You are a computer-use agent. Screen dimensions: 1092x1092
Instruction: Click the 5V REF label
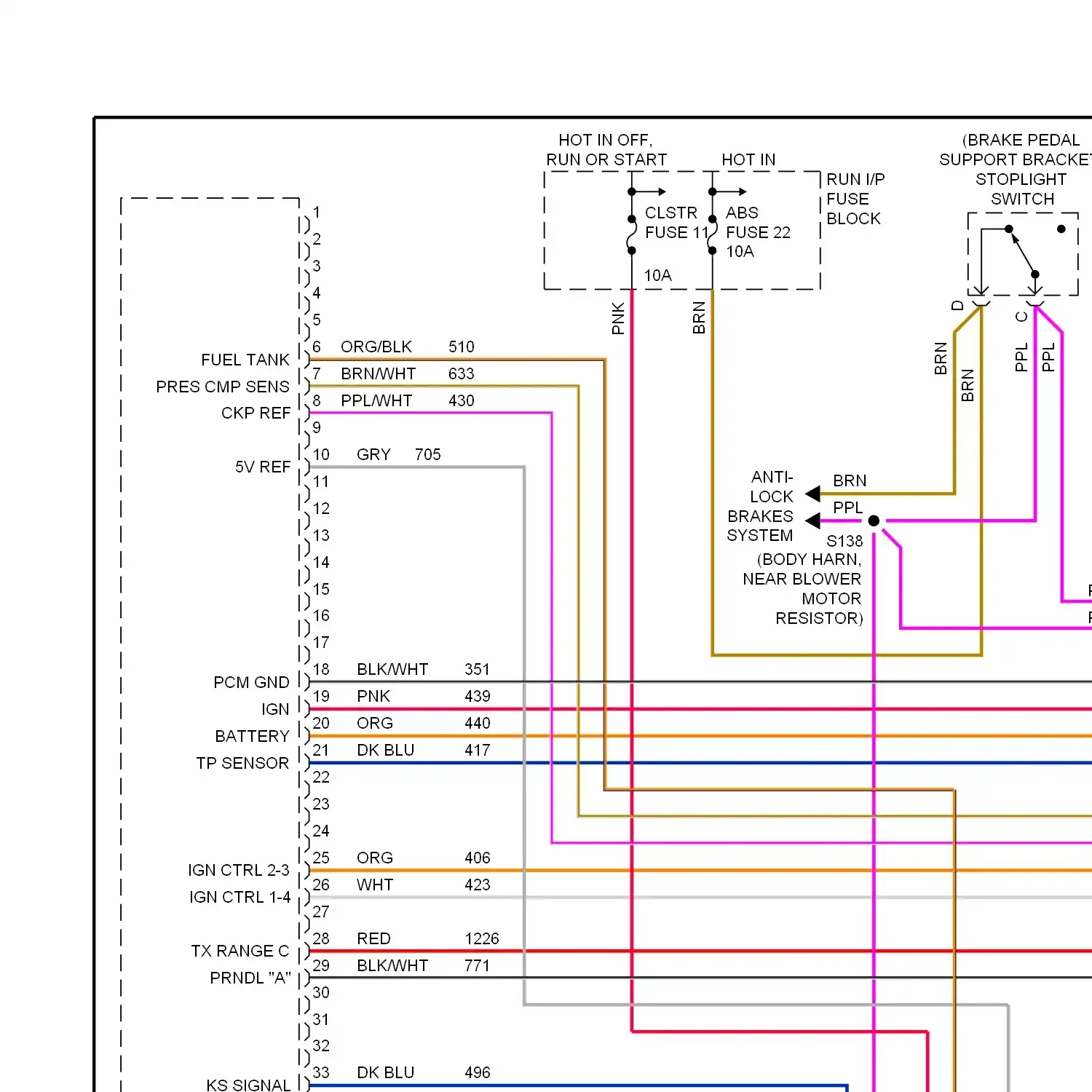262,467
